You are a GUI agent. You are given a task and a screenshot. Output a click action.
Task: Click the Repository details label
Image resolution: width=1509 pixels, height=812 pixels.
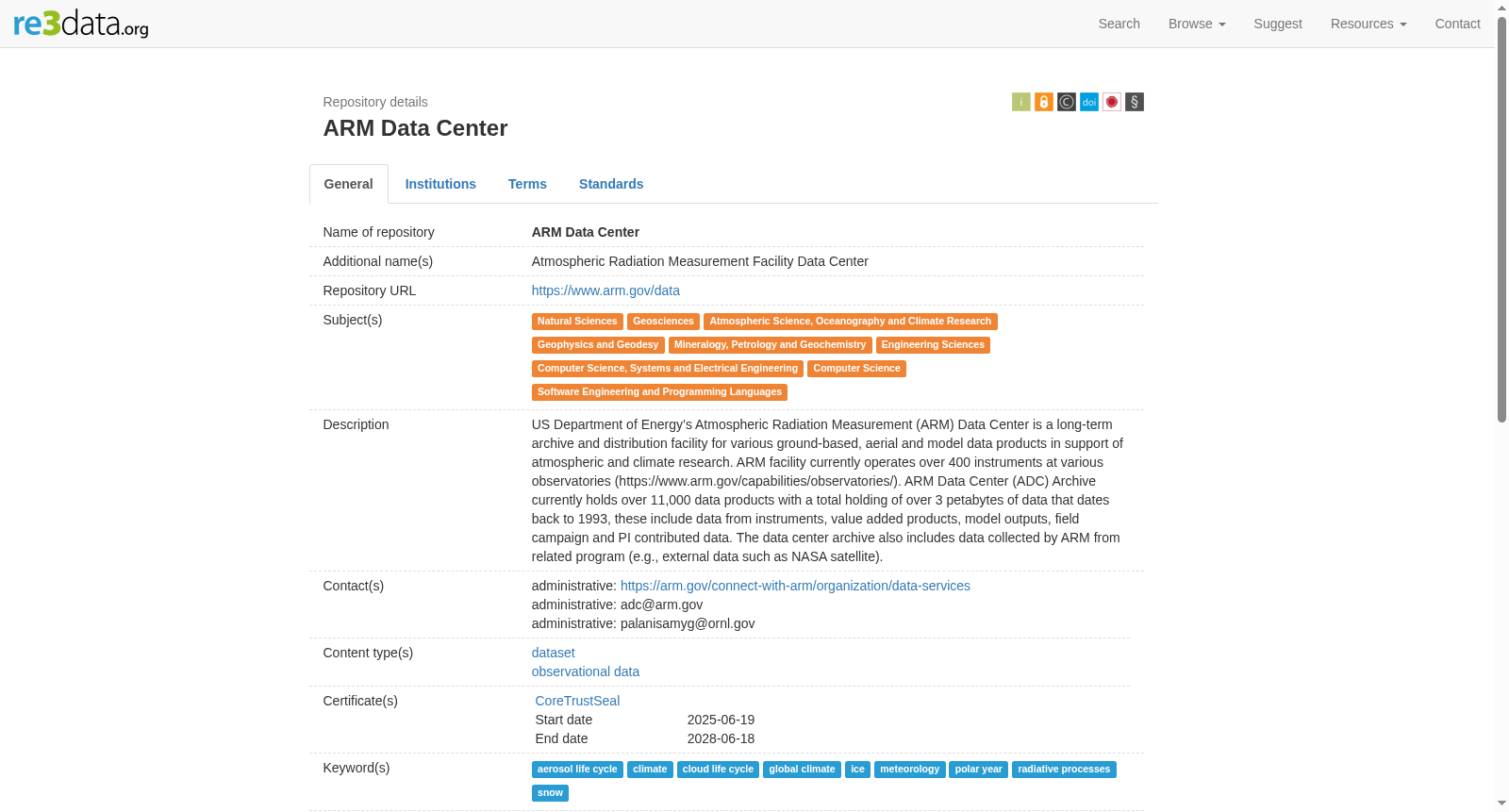click(x=375, y=102)
